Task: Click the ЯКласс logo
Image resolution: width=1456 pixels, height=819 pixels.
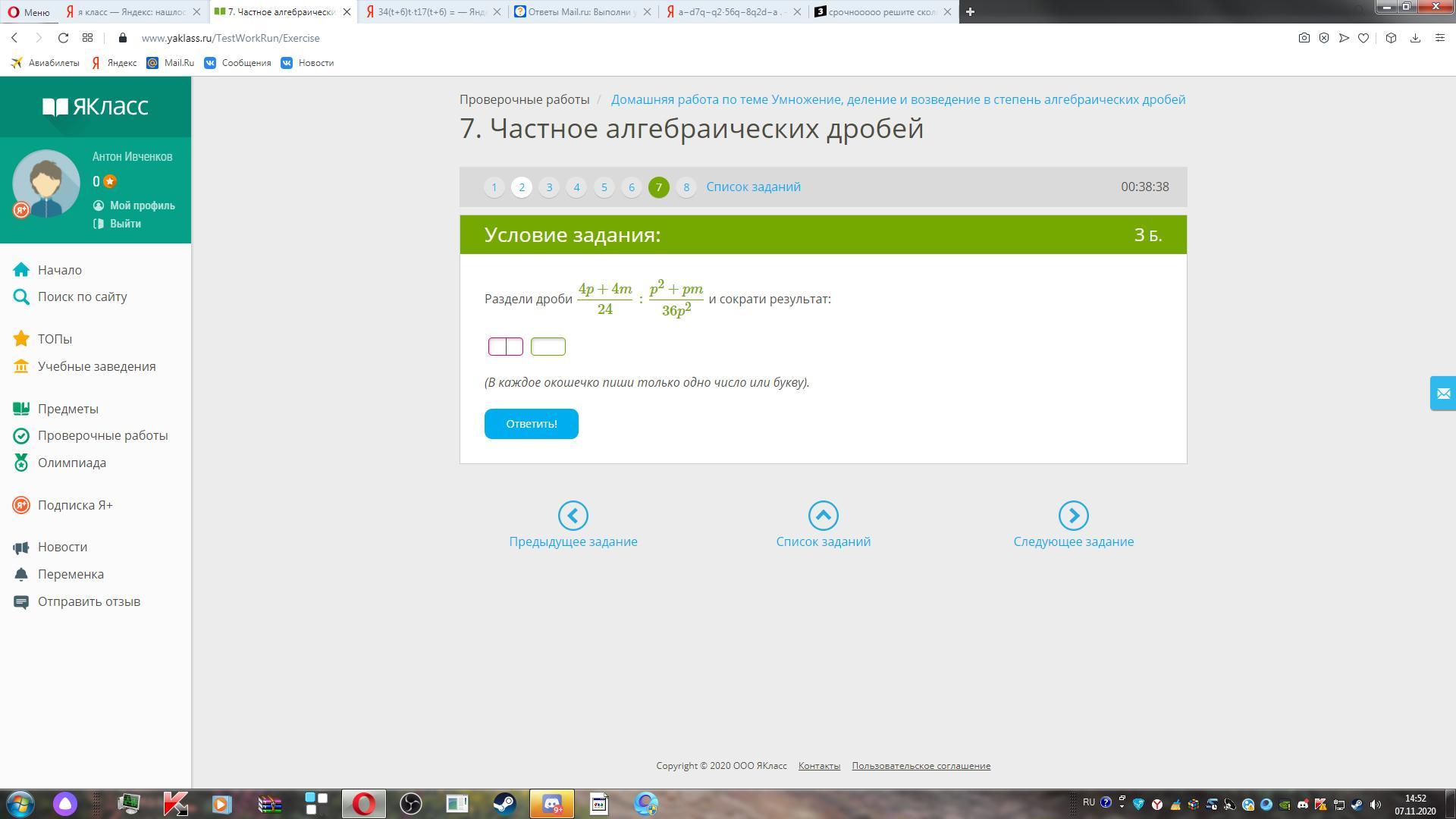Action: point(95,107)
